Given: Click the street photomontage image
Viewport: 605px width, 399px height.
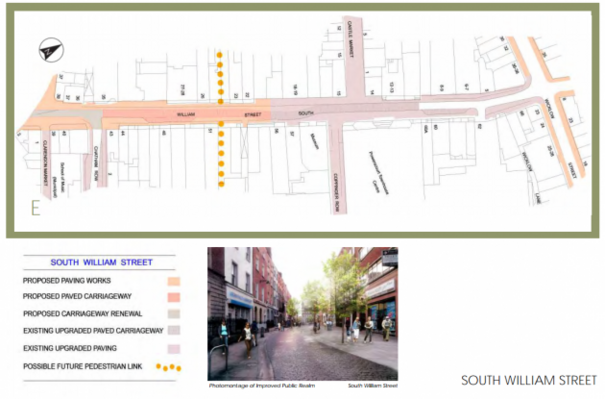Looking at the screenshot, I should click(x=302, y=314).
